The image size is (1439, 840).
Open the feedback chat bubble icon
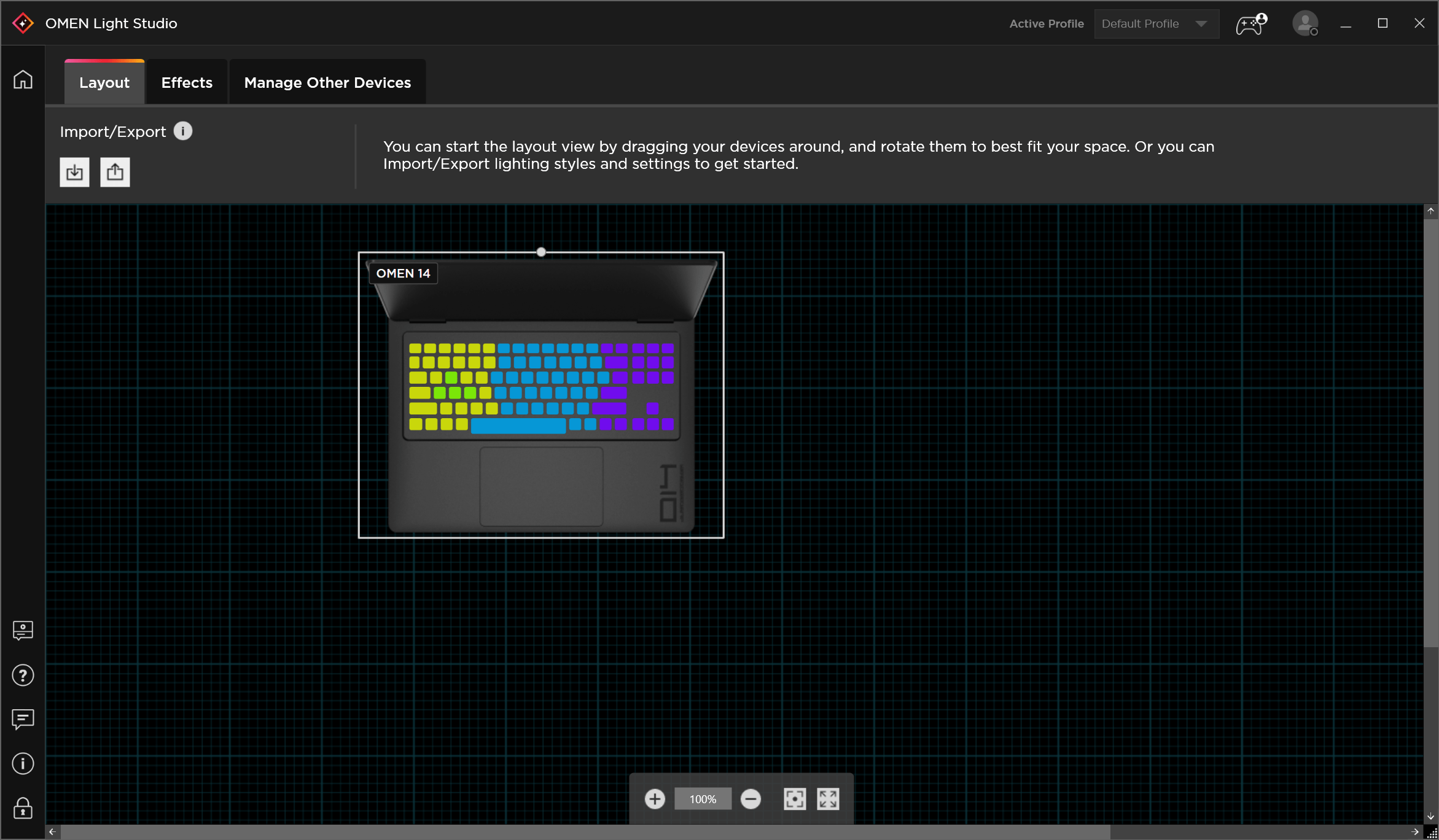point(23,719)
